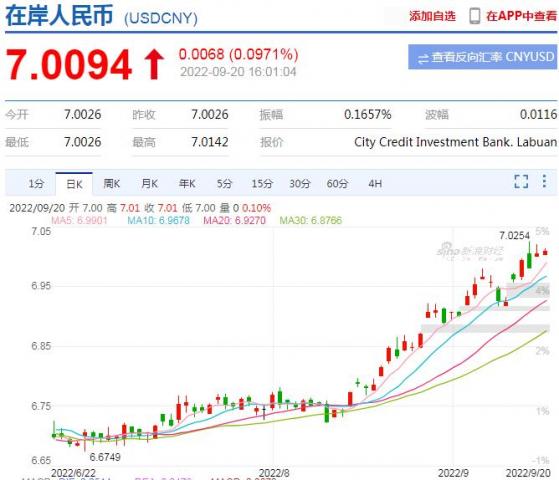559x480 pixels.
Task: Click the last candlestick on the chart
Action: 545,252
